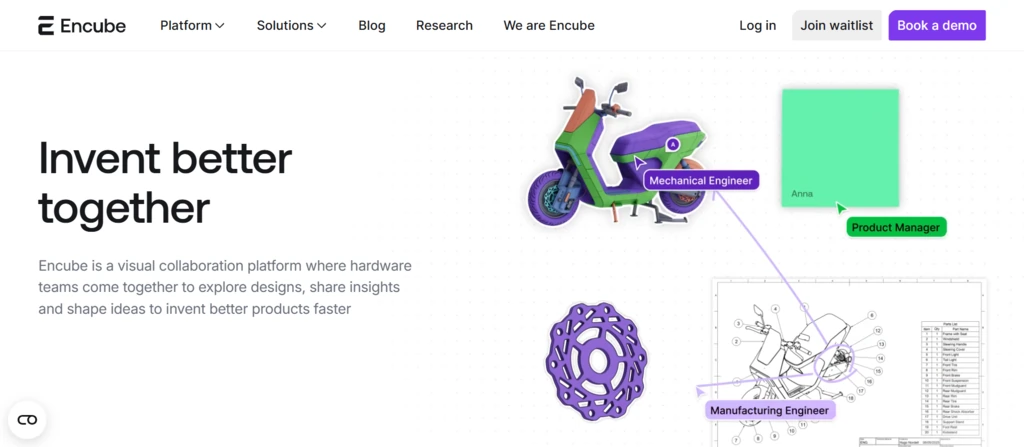
Task: Go to the Research page
Action: (444, 26)
